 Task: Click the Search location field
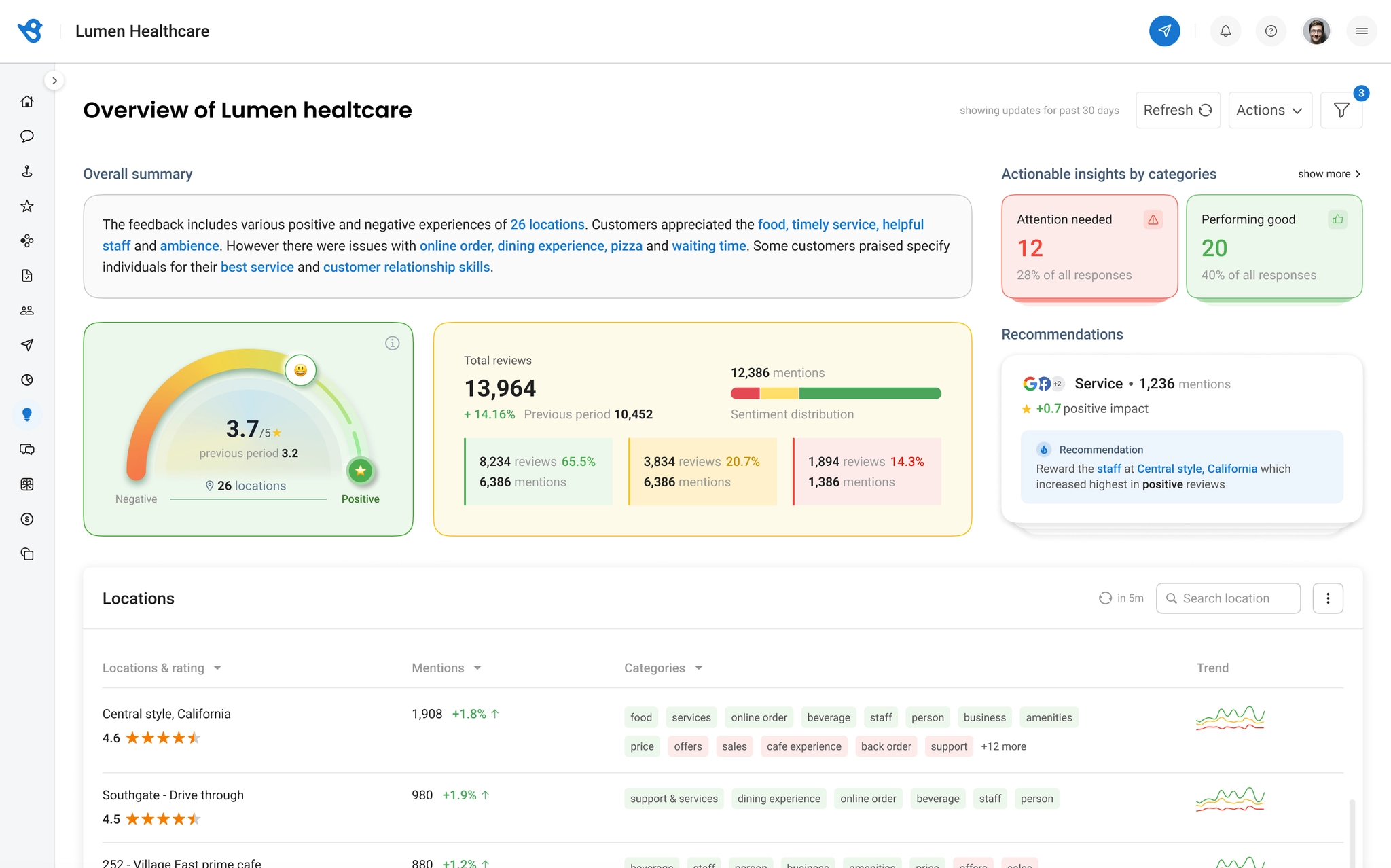pyautogui.click(x=1228, y=598)
